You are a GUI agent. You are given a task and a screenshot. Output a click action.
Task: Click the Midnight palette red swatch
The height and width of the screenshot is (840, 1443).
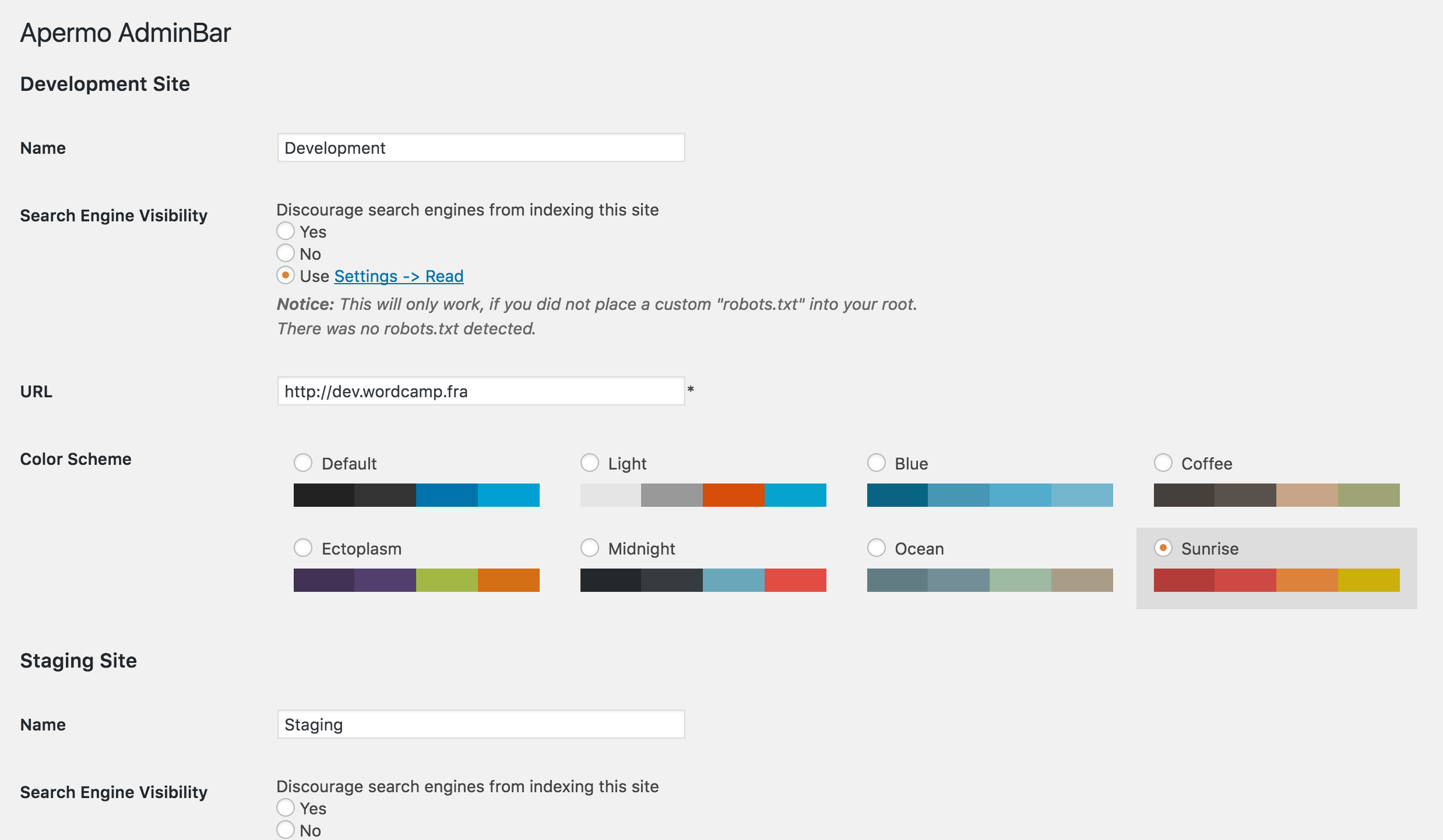(795, 580)
